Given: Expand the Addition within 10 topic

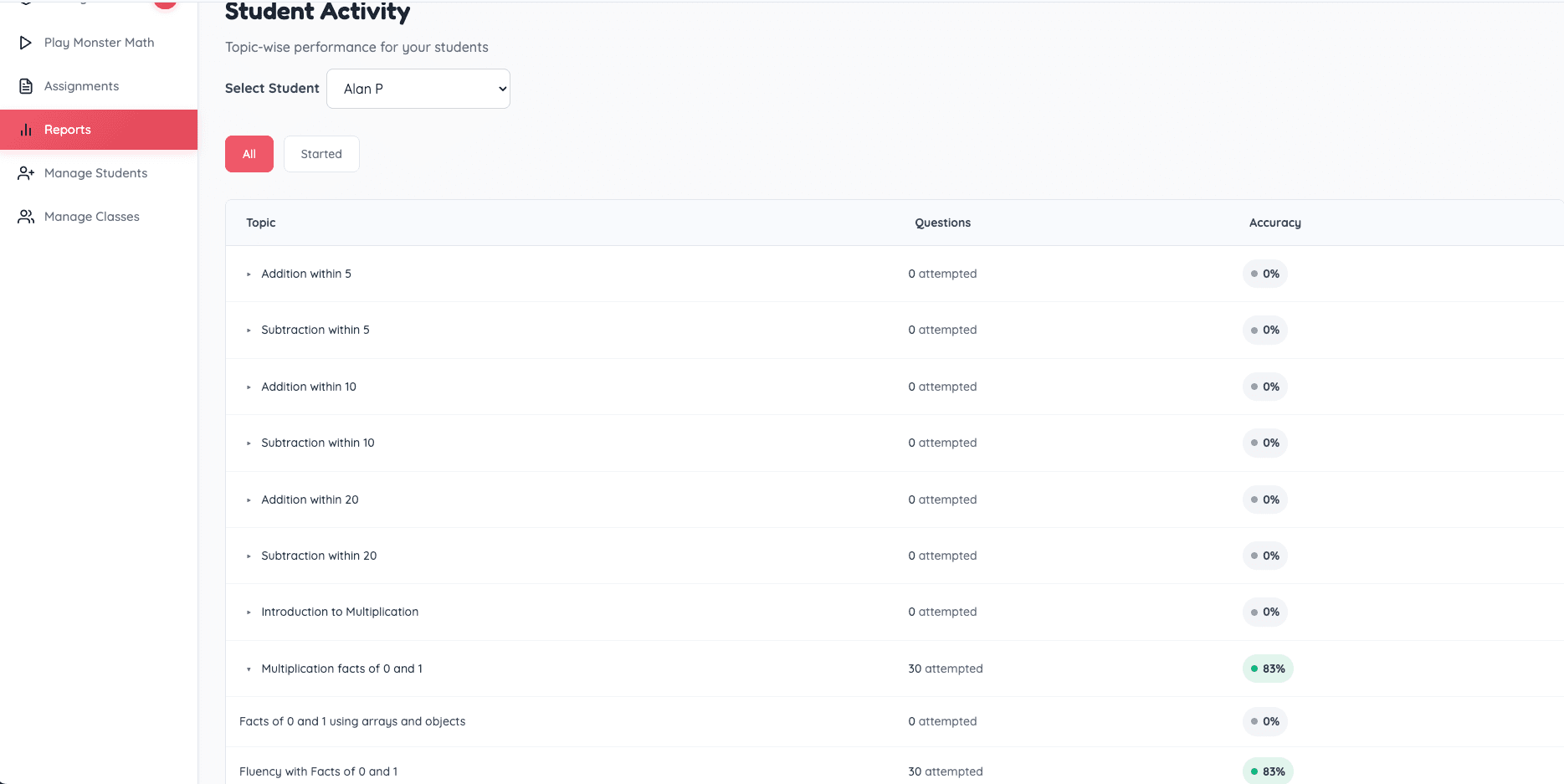Looking at the screenshot, I should (249, 387).
